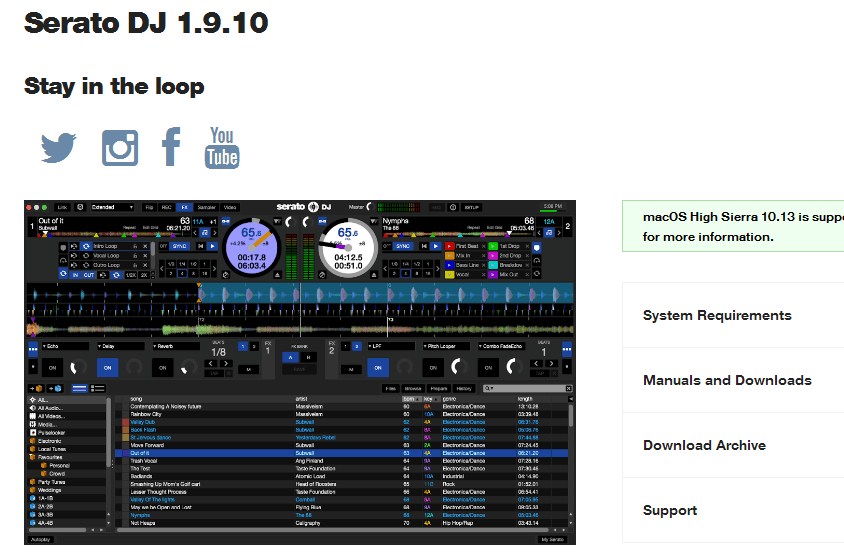Select the FX panel tab
Image resolution: width=844 pixels, height=559 pixels.
[x=185, y=207]
